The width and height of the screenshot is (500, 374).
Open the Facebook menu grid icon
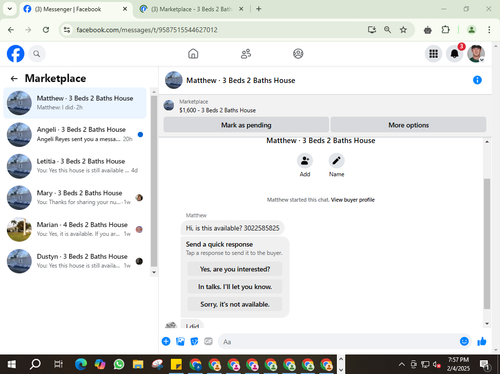click(433, 54)
